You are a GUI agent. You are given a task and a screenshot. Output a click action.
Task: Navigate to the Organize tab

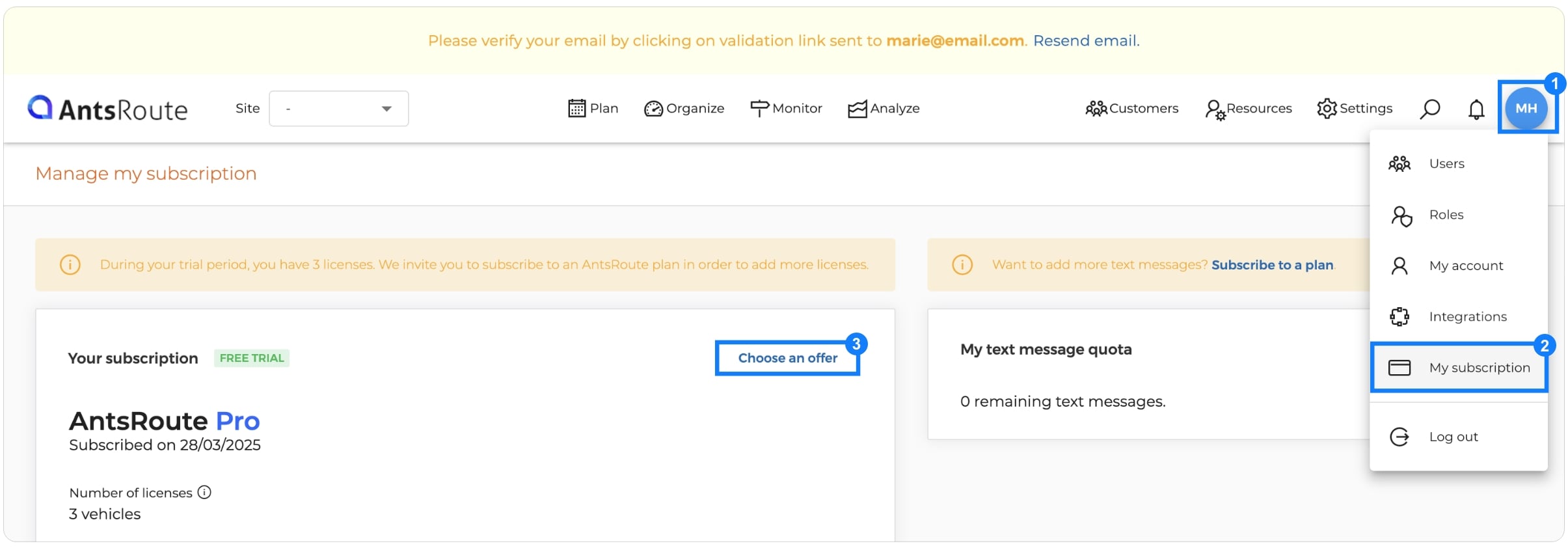coord(684,109)
